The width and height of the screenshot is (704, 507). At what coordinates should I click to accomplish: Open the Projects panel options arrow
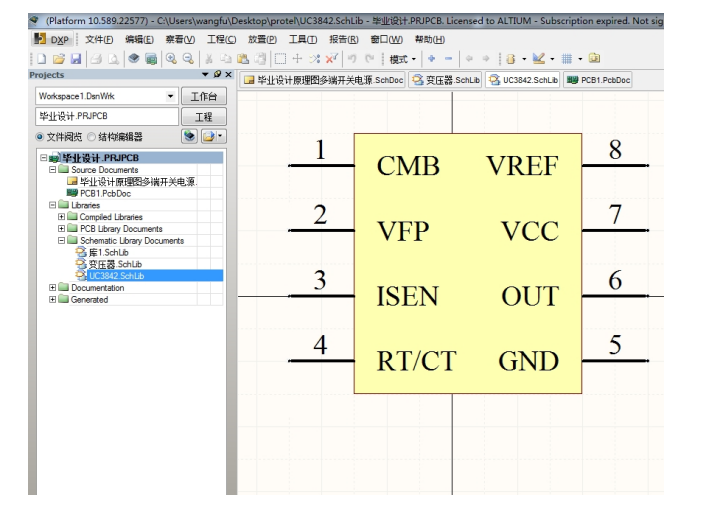click(205, 75)
